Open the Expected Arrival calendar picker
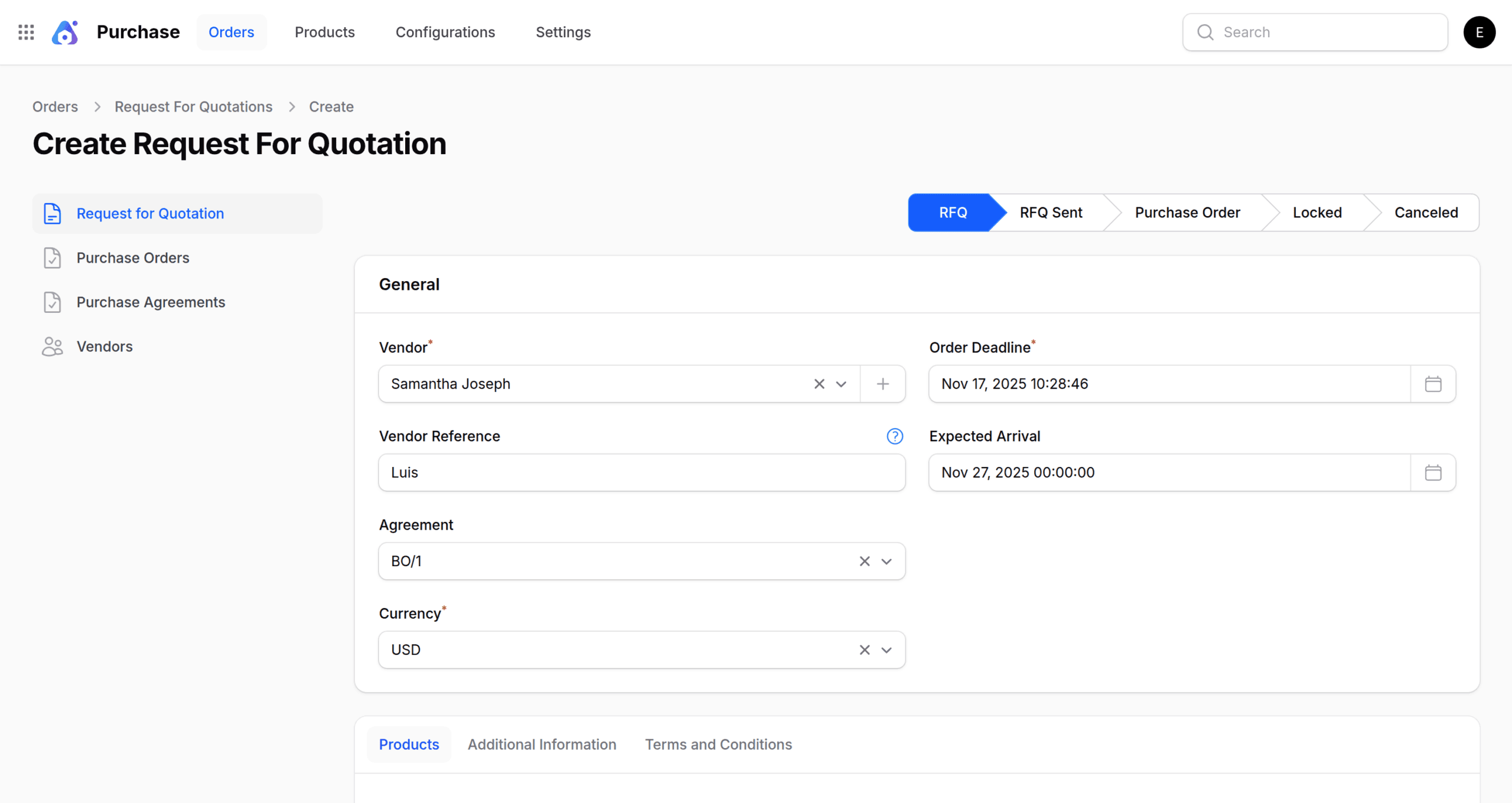The height and width of the screenshot is (803, 1512). tap(1433, 472)
